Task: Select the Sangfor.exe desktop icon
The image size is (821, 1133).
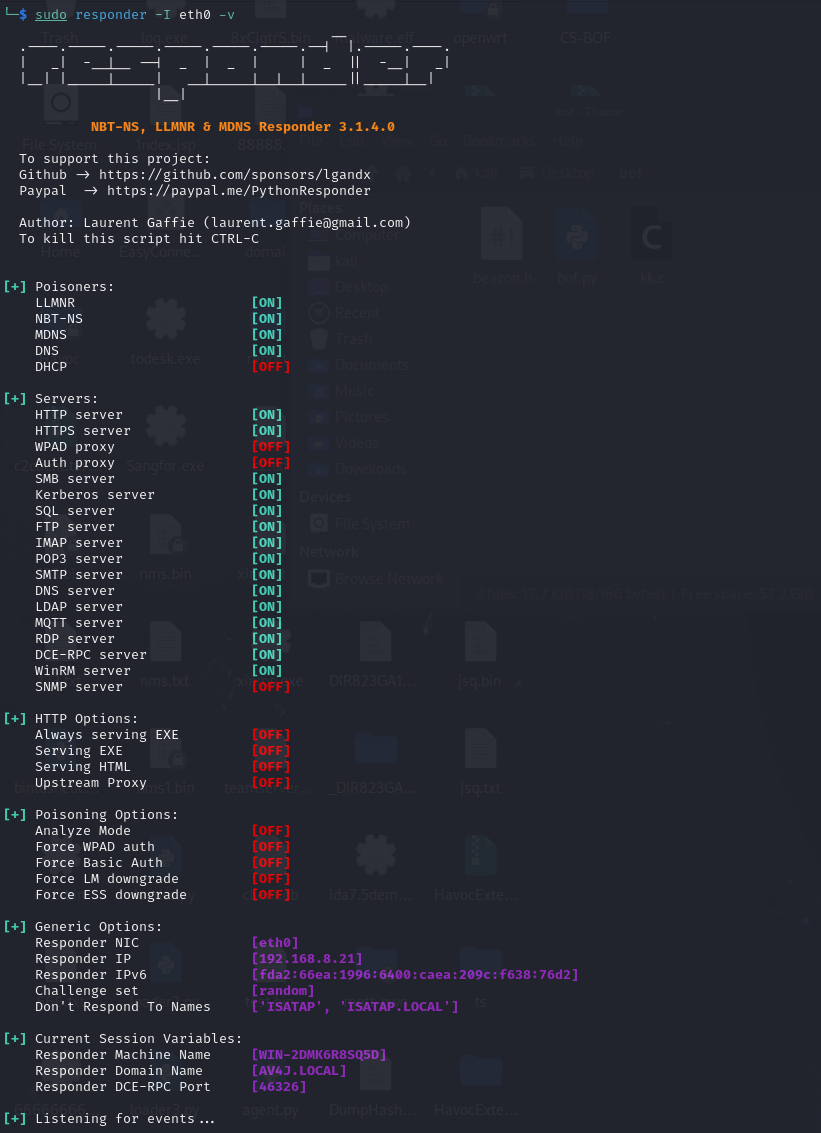Action: 166,439
